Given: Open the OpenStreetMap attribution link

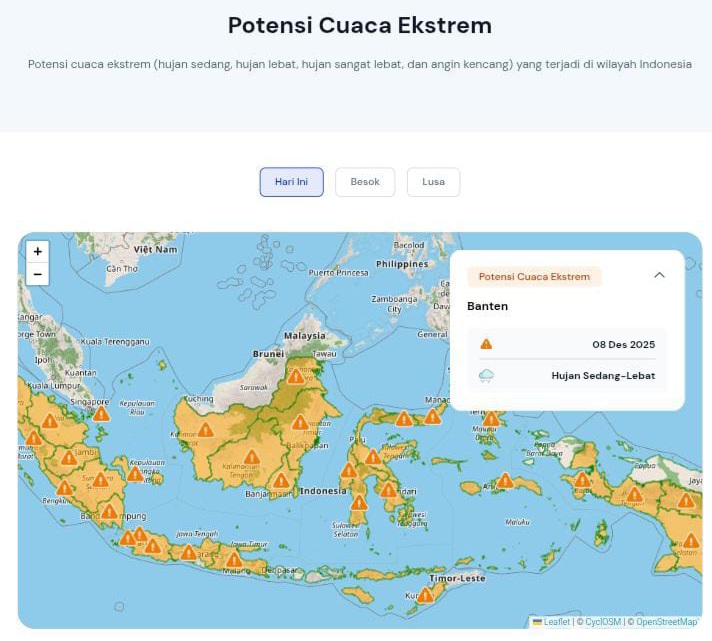Looking at the screenshot, I should pos(667,622).
